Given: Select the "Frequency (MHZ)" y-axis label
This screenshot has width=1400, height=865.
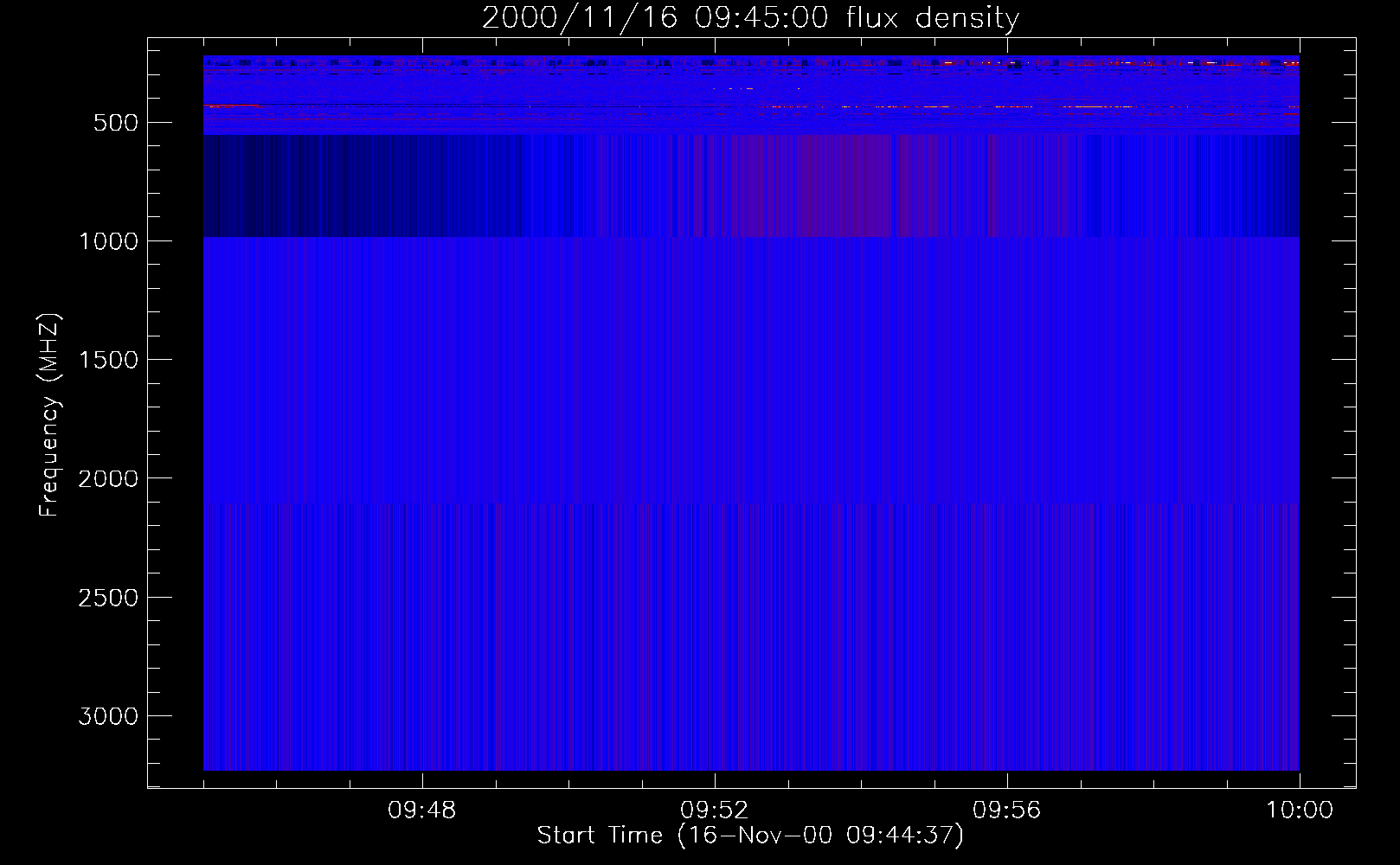Looking at the screenshot, I should coord(49,415).
